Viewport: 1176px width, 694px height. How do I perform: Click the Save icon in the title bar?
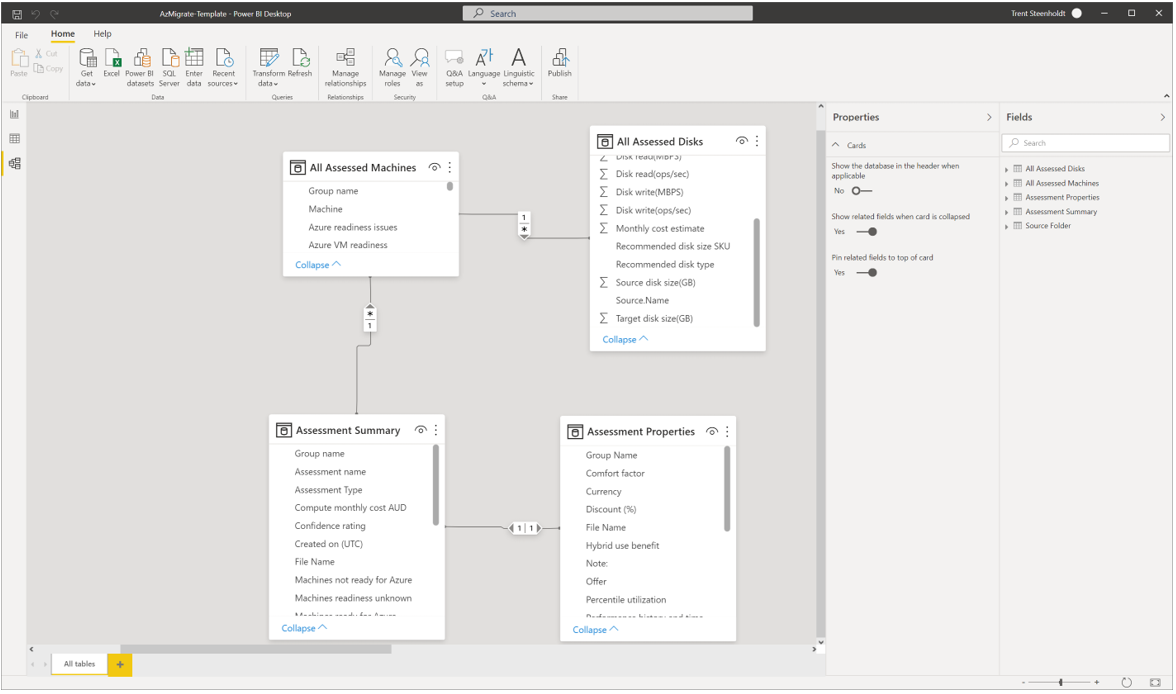[16, 14]
